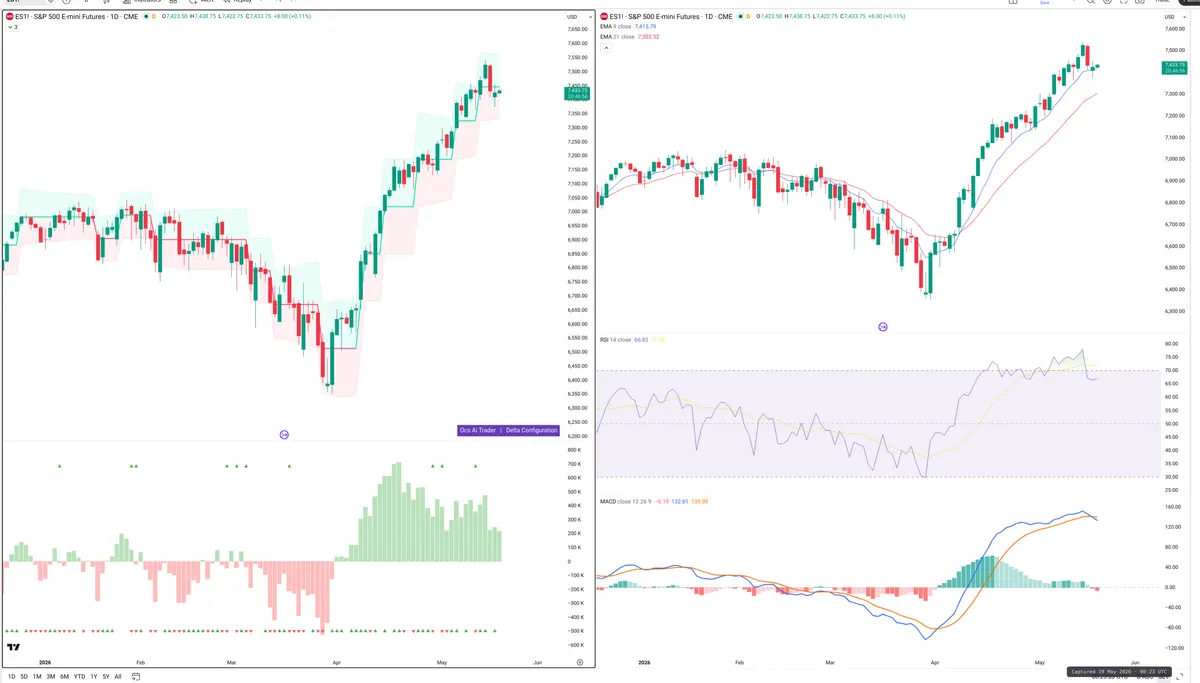Click EMA 9 value 7,415.79
The image size is (1200, 683).
646,27
